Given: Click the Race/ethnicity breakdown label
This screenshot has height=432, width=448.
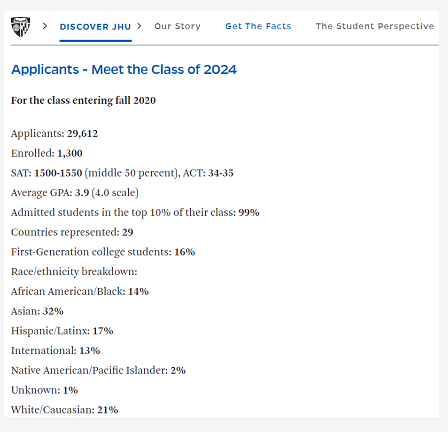Looking at the screenshot, I should (74, 271).
